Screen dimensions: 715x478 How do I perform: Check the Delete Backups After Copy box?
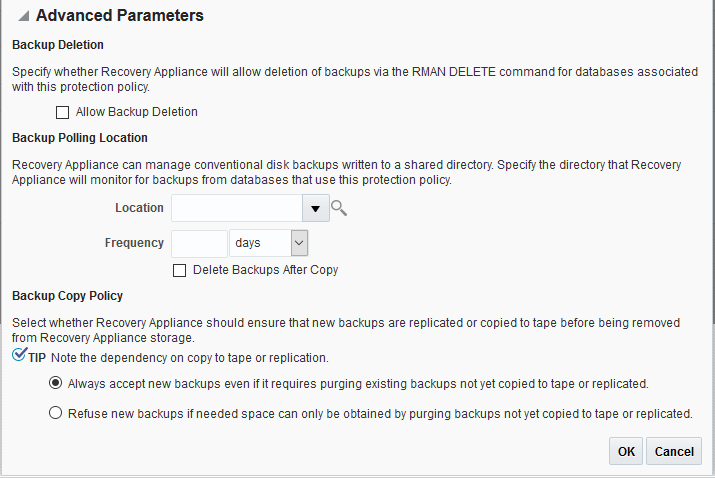(180, 270)
